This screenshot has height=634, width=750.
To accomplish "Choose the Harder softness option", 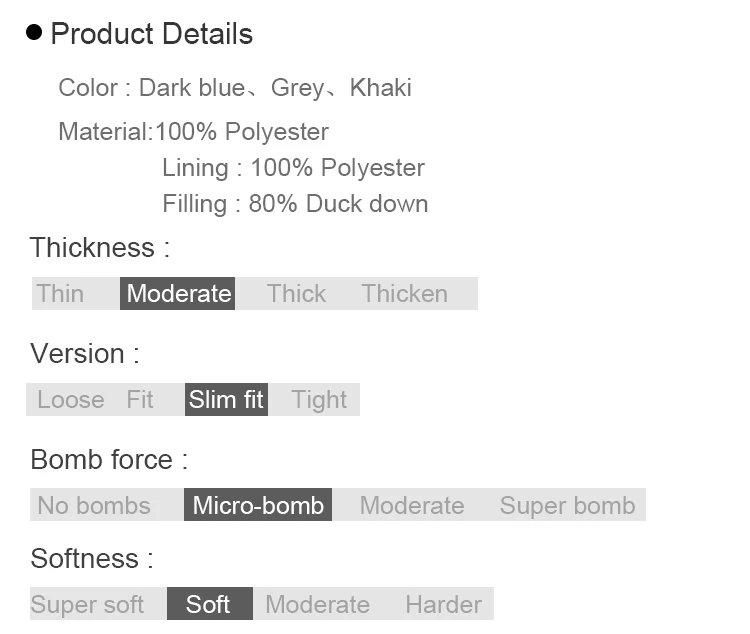I will point(443,604).
